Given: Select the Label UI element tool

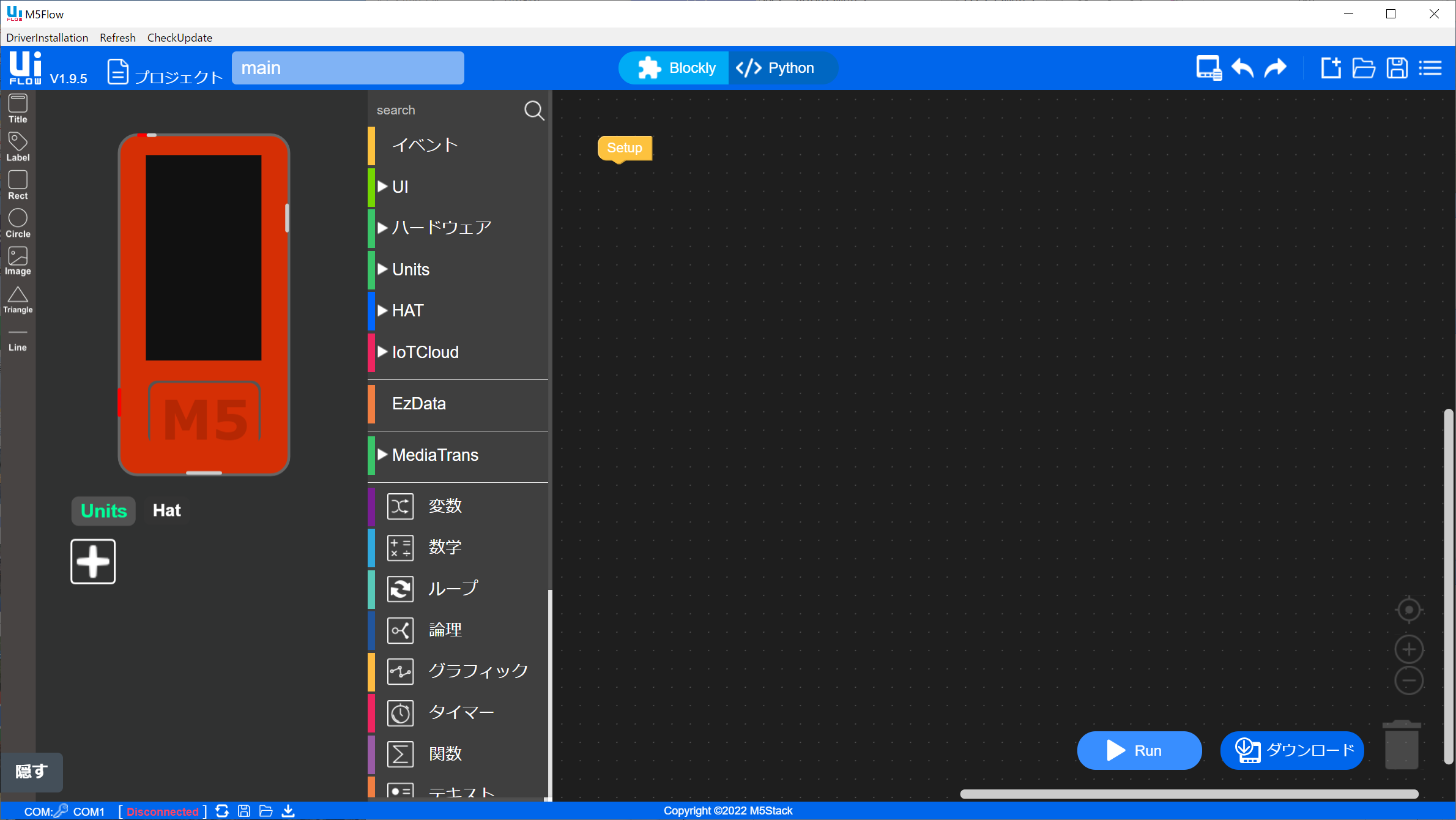Looking at the screenshot, I should (x=18, y=147).
